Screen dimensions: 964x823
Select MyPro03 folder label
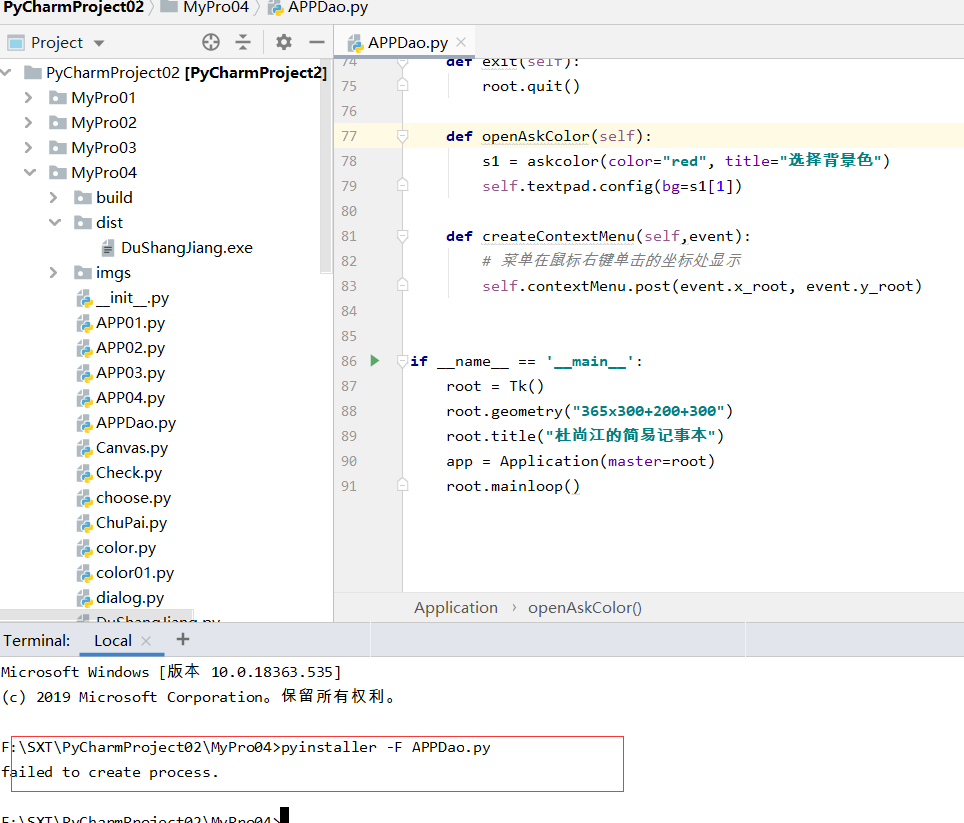[x=103, y=148]
